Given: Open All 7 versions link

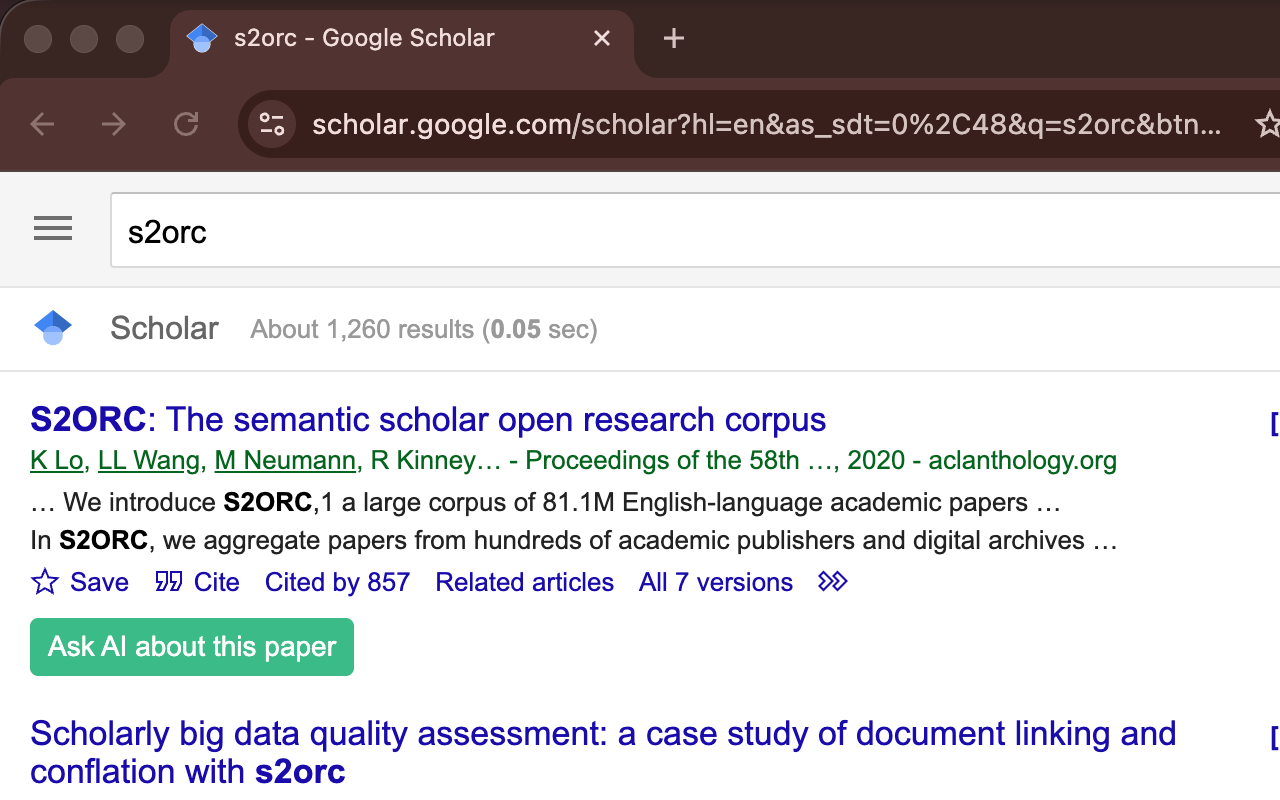Looking at the screenshot, I should [715, 582].
